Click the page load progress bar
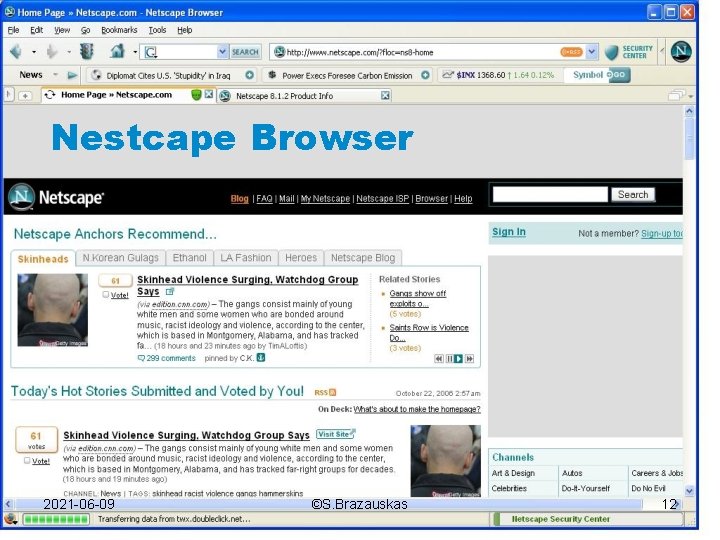 pyautogui.click(x=56, y=519)
